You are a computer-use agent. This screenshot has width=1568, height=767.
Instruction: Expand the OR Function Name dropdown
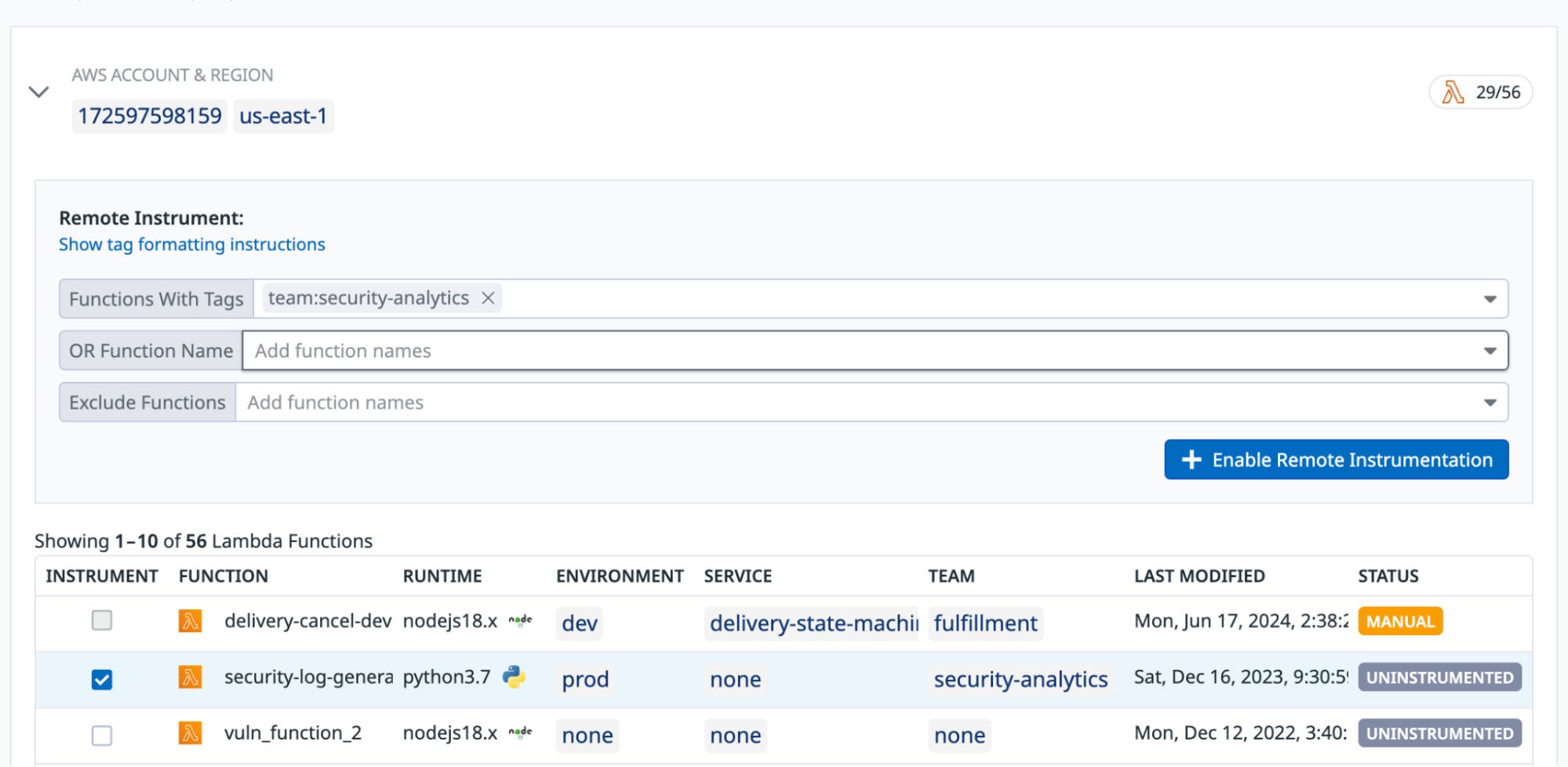coord(1489,351)
